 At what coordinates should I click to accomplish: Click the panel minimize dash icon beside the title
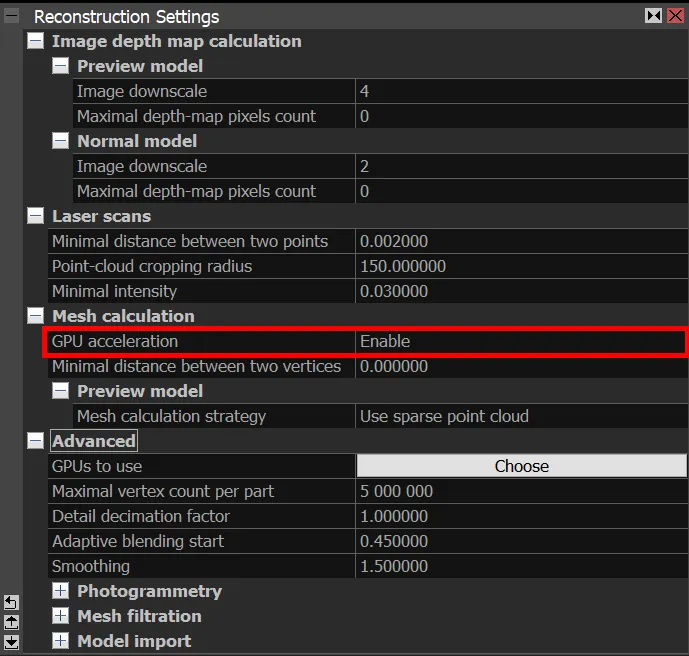tap(11, 16)
